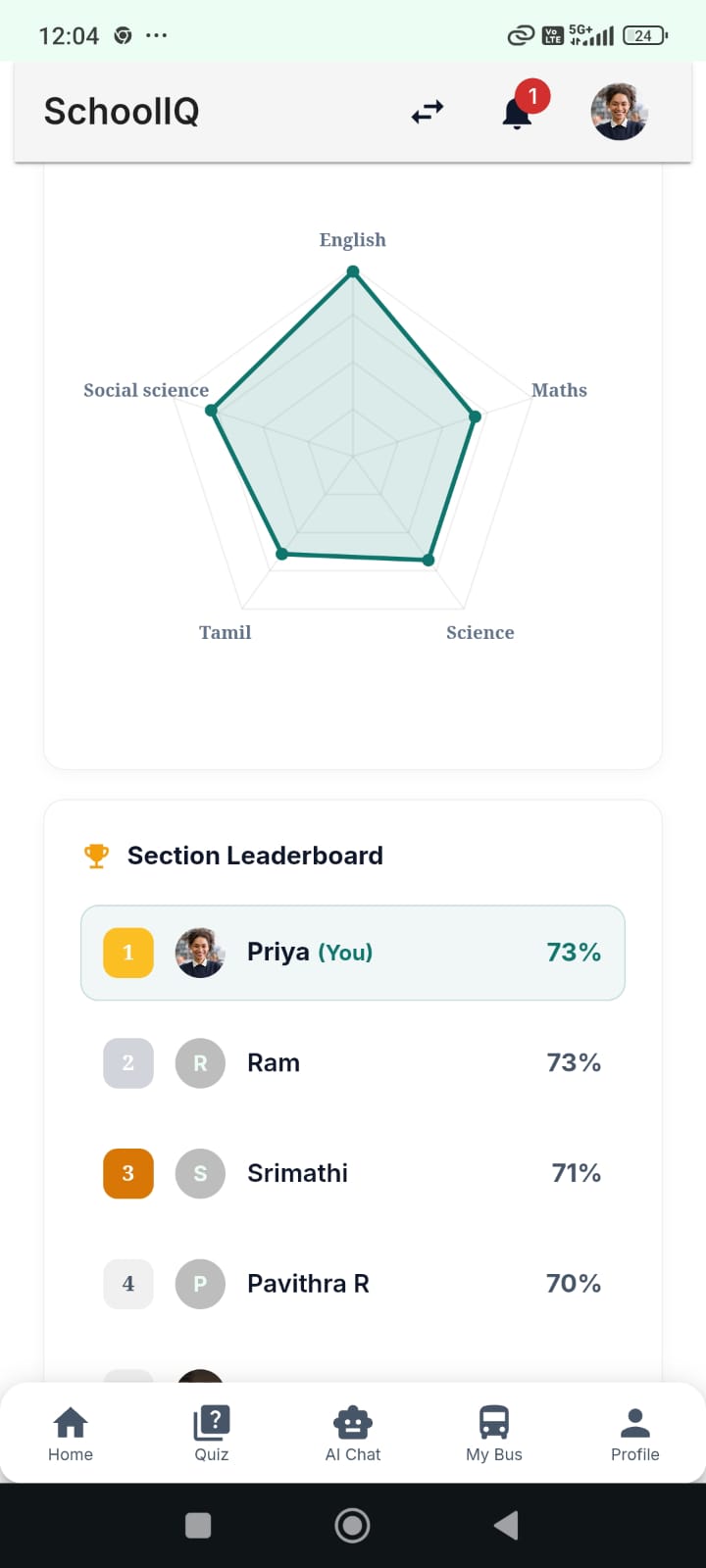This screenshot has height=1568, width=706.
Task: Open notifications bell with red badge
Action: (x=519, y=111)
